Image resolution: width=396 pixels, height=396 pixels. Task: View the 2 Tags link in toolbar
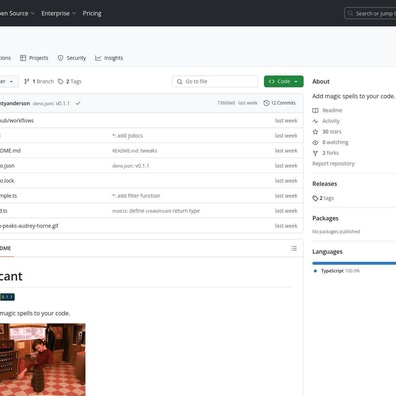click(70, 81)
